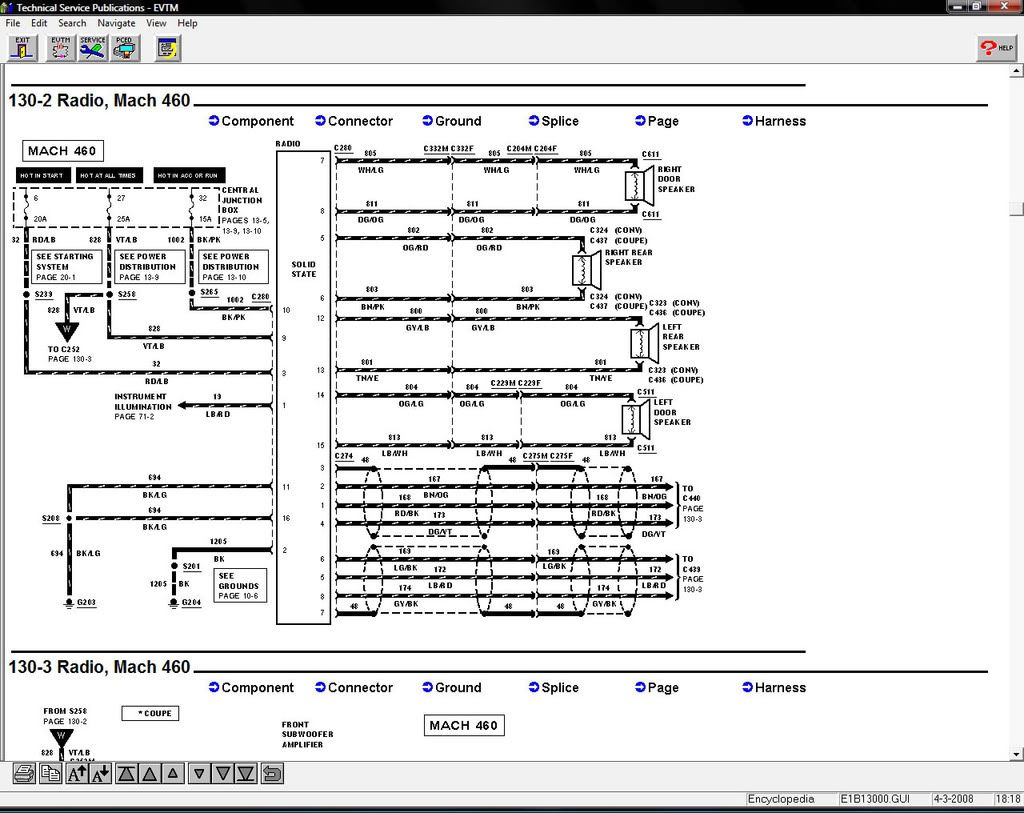Click 'SEE STARTING SYSTEM PAGE 20-1' box
Image resolution: width=1024 pixels, height=813 pixels.
point(67,266)
